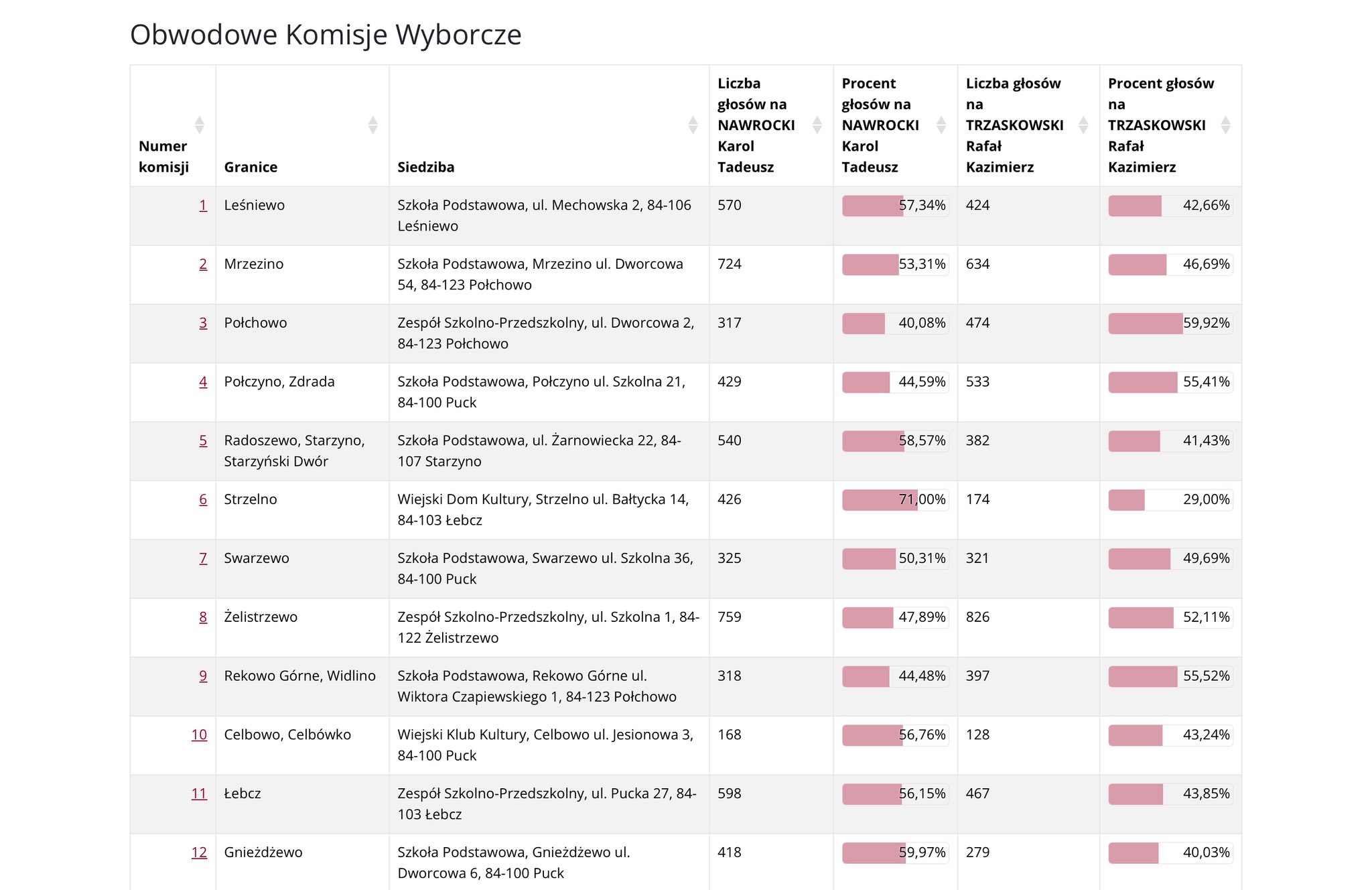1372x890 pixels.
Task: Open commission number 1 link
Action: click(203, 205)
